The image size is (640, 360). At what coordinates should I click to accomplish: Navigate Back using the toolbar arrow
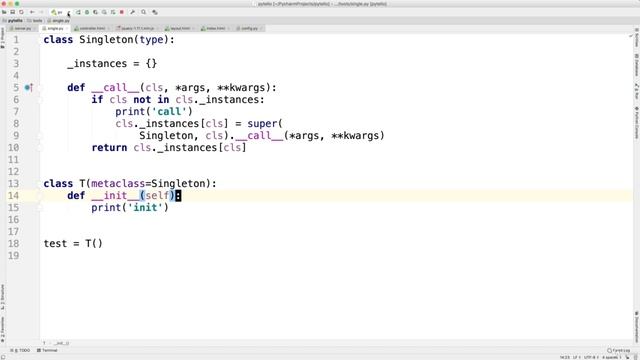(32, 12)
